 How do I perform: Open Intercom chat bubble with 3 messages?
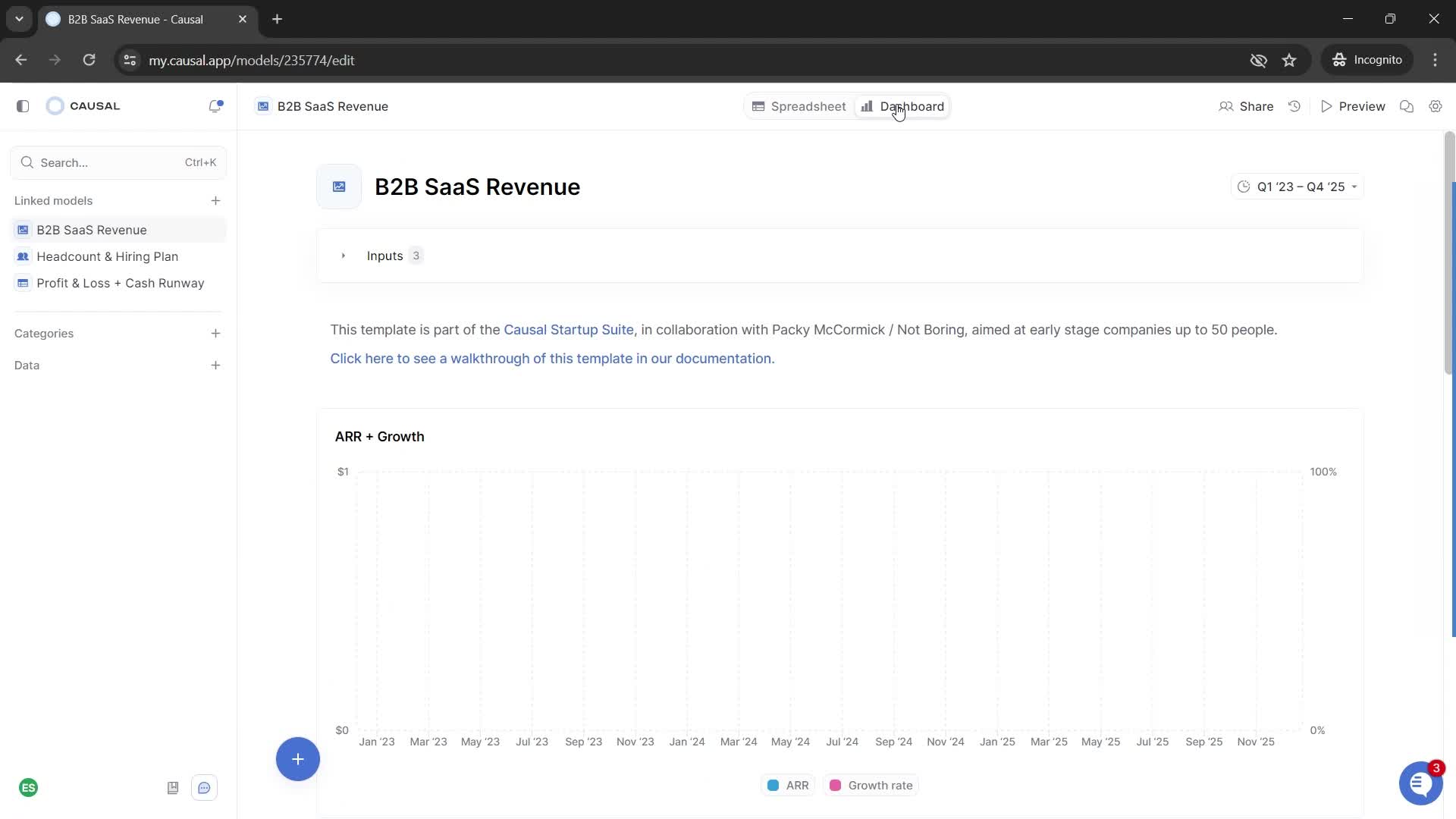[1420, 783]
